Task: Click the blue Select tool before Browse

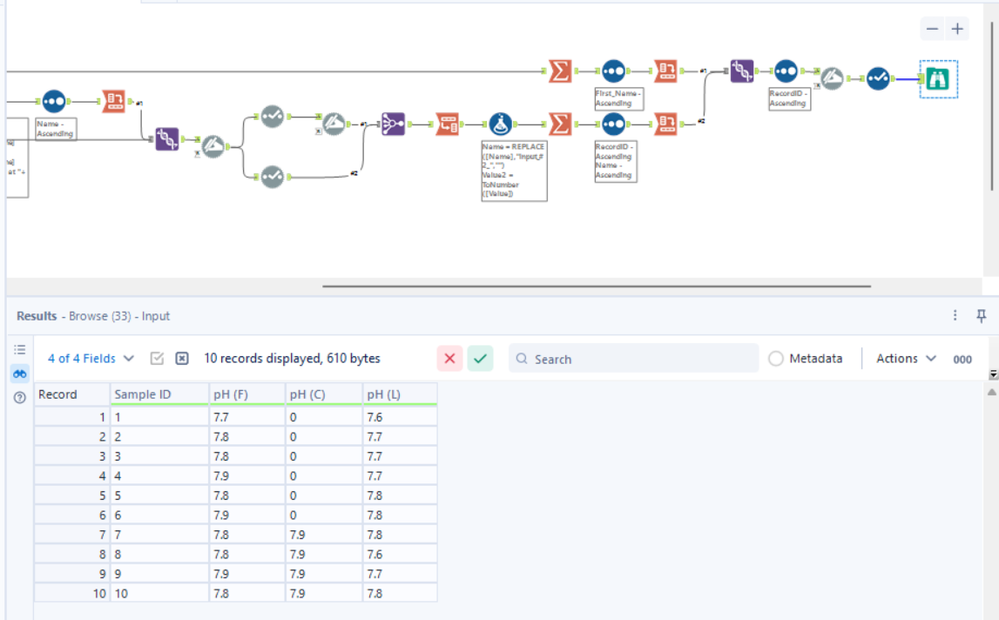Action: click(x=878, y=78)
